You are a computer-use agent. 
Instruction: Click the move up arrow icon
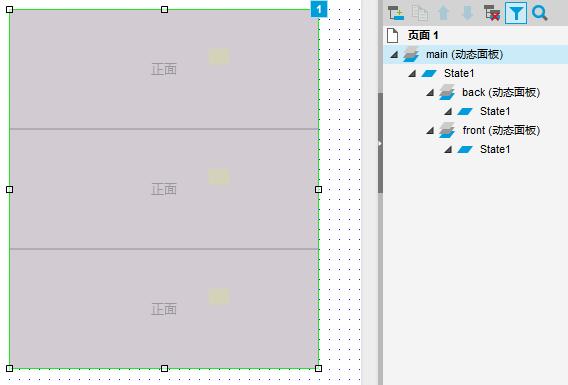(443, 13)
